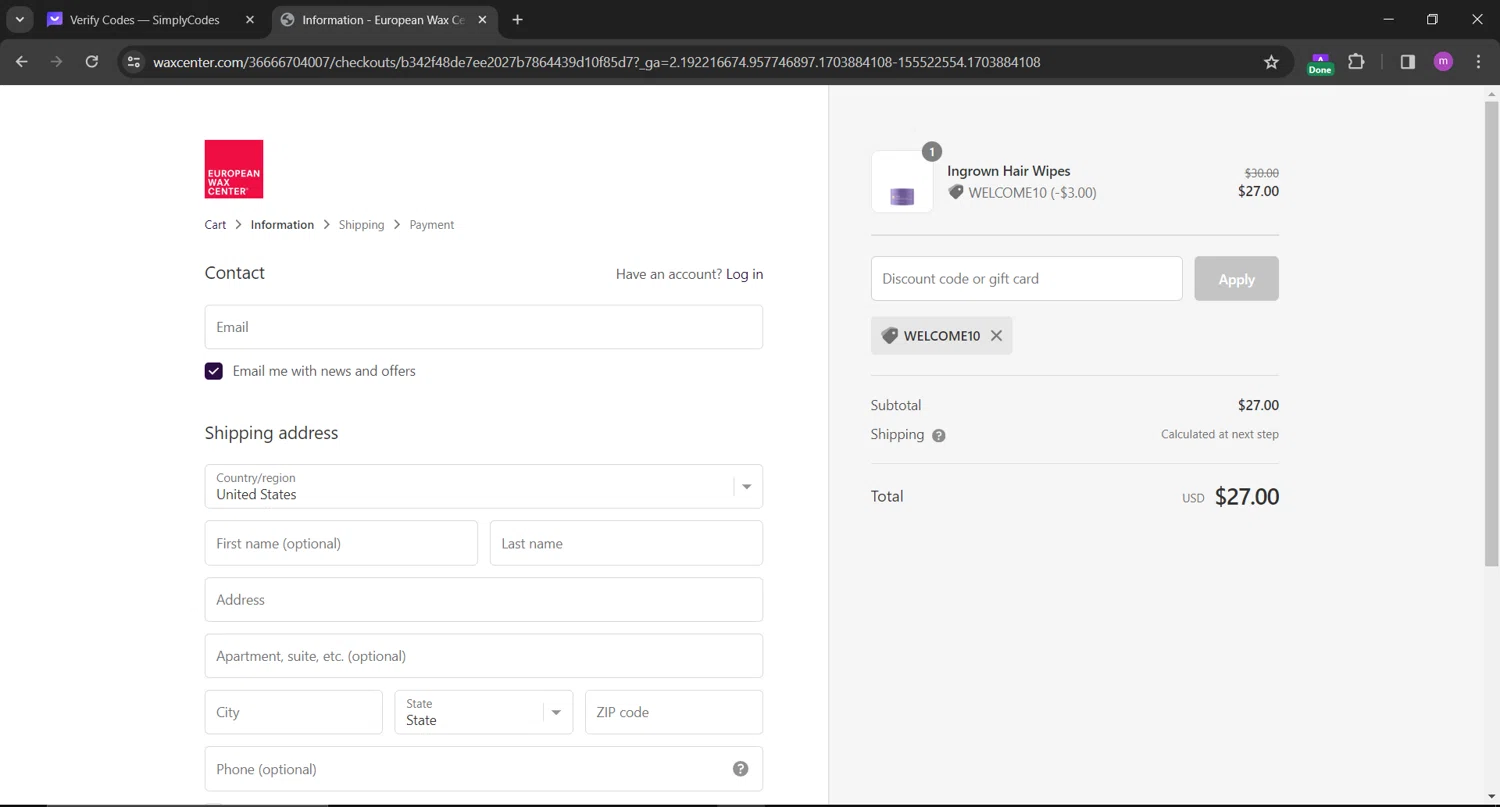
Task: Click the crossed-out $30.00 price
Action: [x=1262, y=173]
